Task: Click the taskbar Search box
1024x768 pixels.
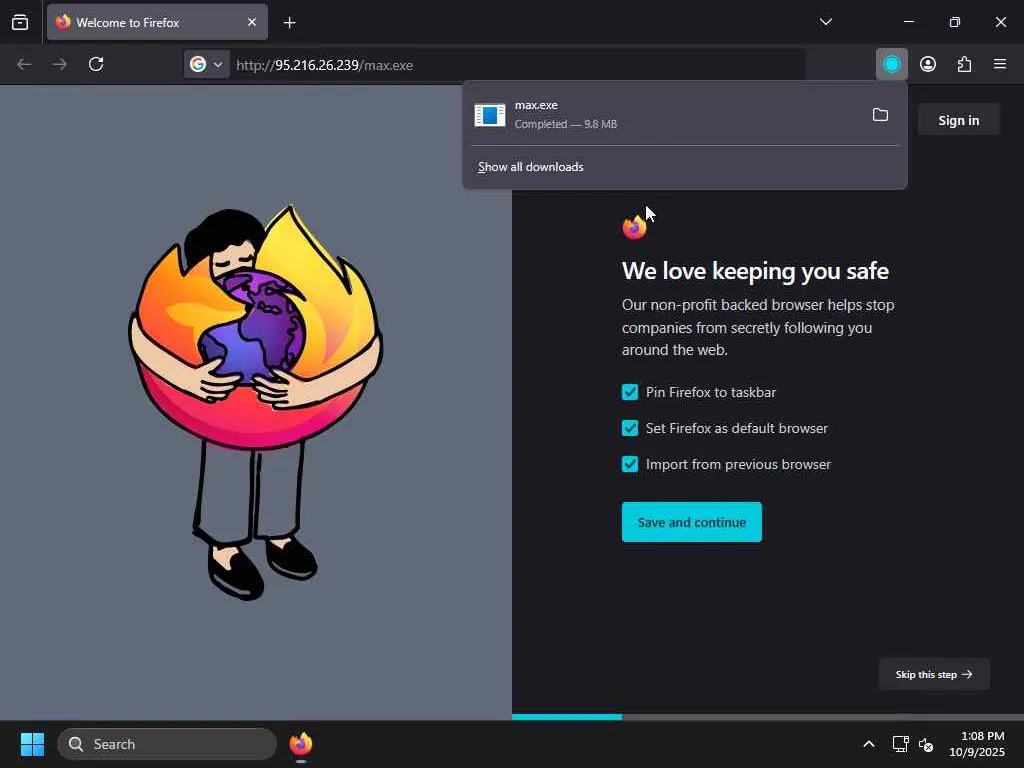Action: [167, 744]
